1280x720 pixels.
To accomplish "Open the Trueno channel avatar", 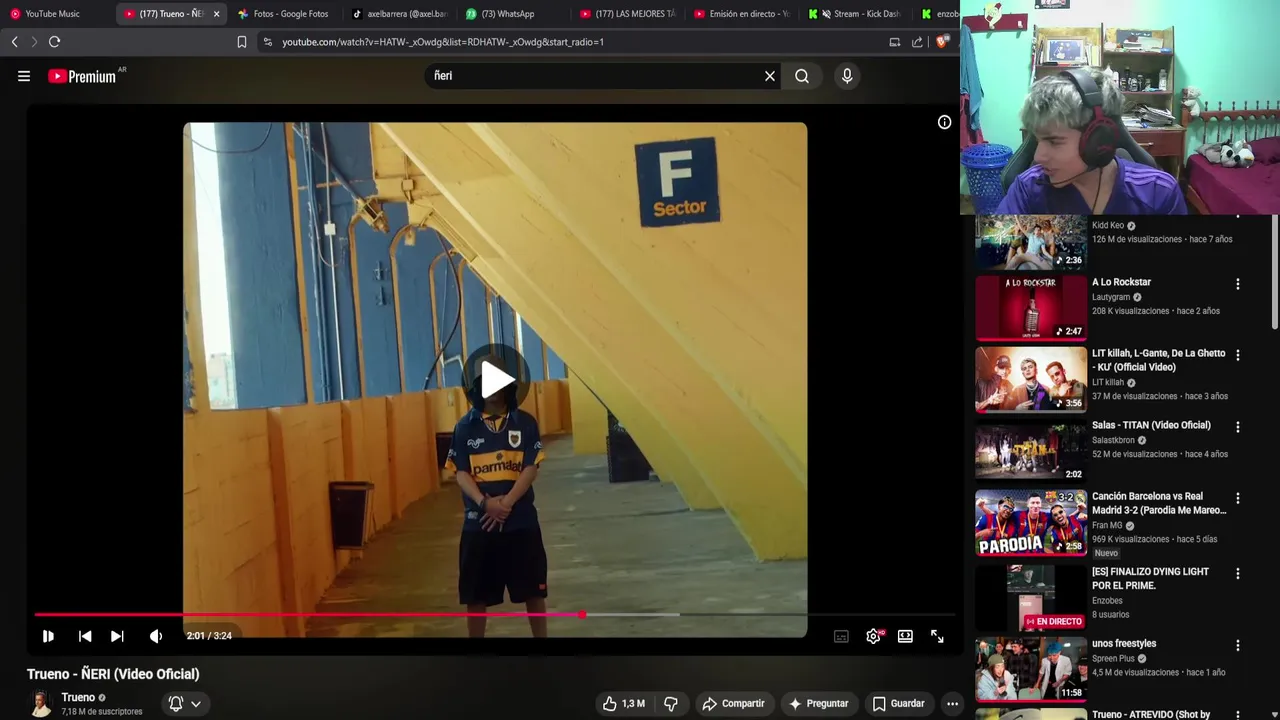I will pos(40,703).
